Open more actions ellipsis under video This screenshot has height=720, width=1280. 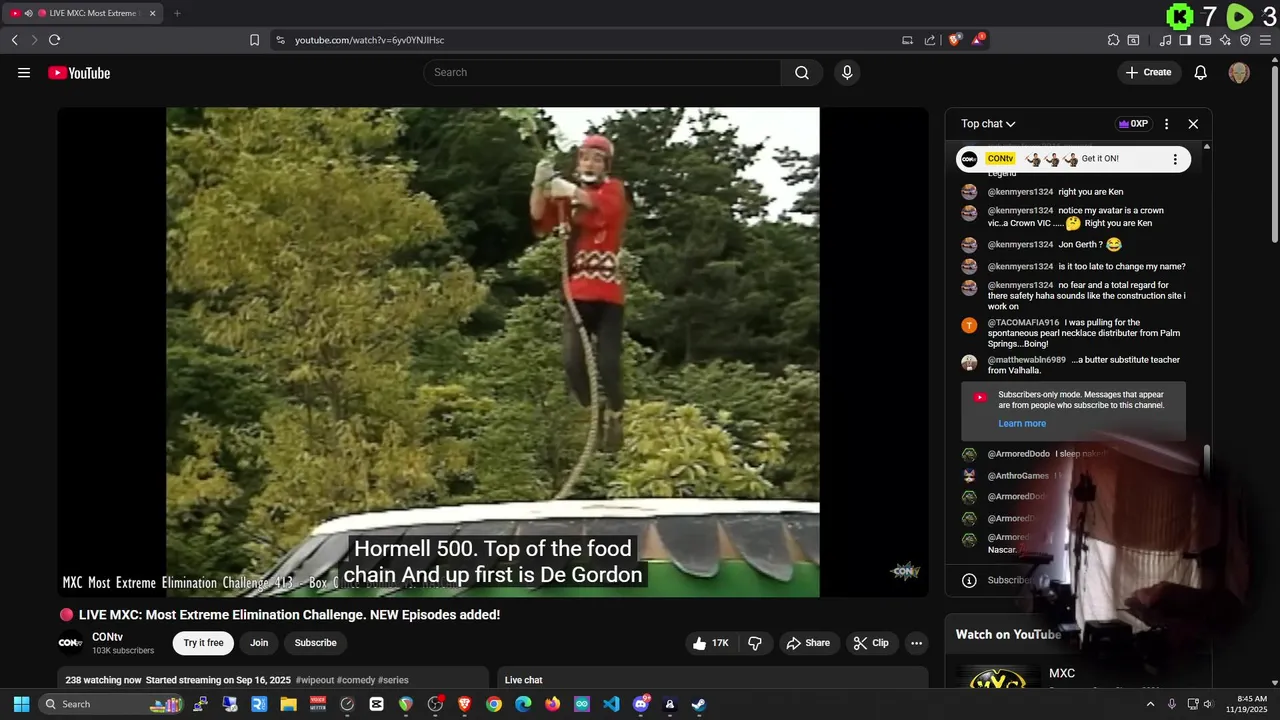coord(916,643)
